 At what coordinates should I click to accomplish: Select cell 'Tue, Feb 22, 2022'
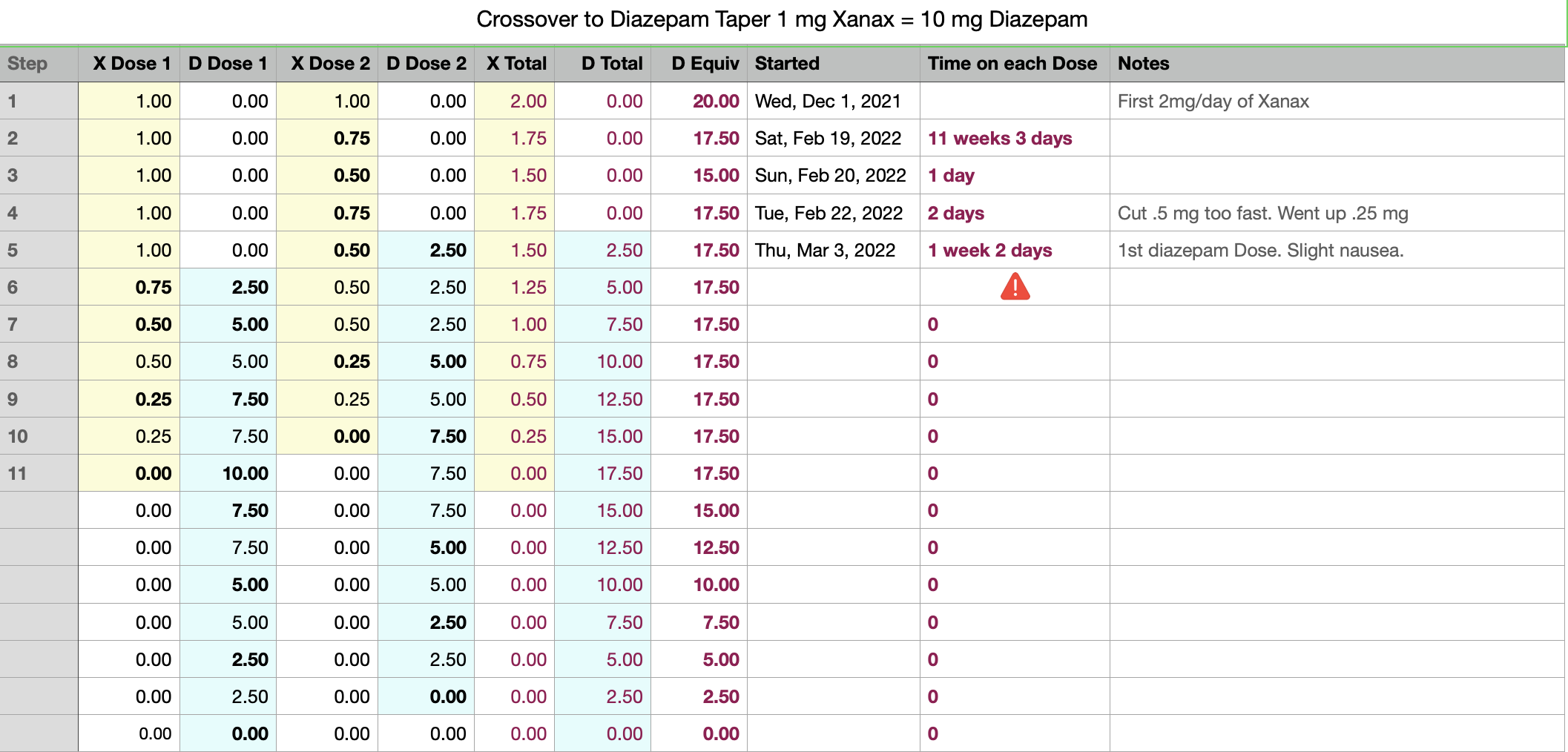coord(834,213)
